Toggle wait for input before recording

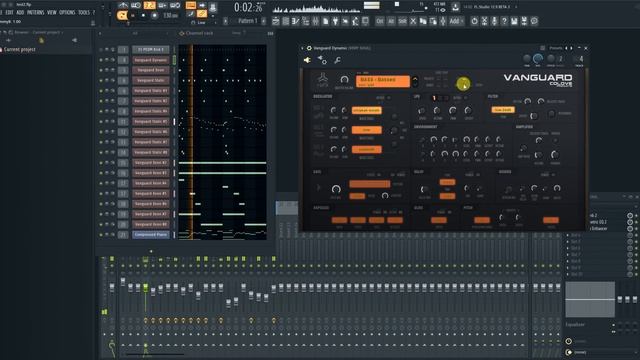pyautogui.click(x=136, y=5)
